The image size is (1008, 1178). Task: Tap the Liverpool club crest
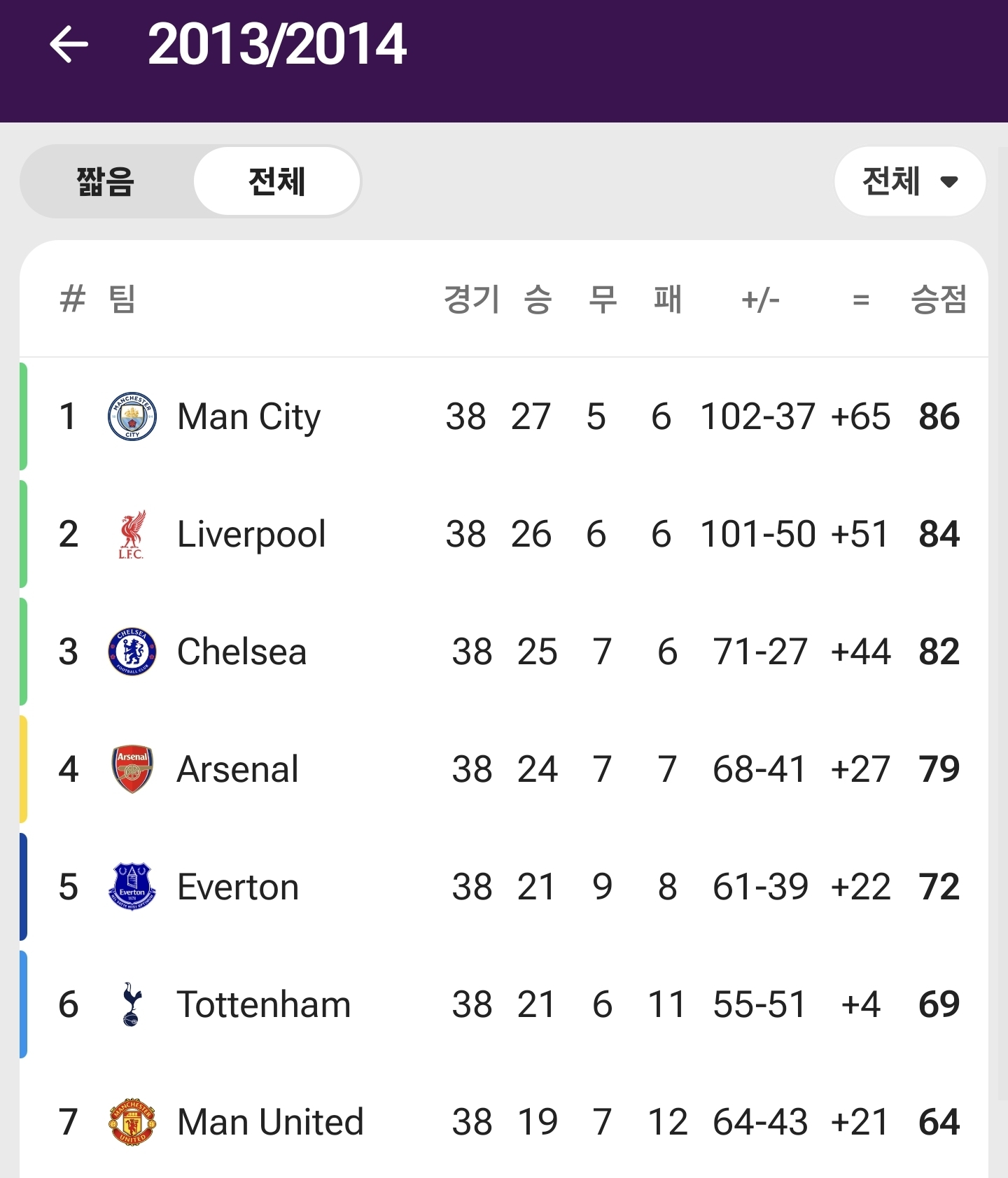click(x=132, y=534)
